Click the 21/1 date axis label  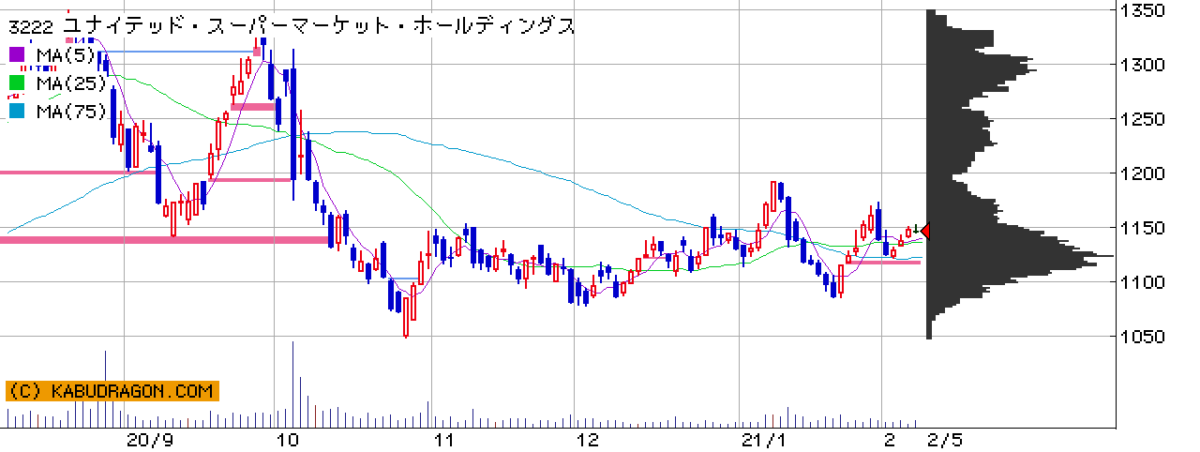click(x=762, y=440)
